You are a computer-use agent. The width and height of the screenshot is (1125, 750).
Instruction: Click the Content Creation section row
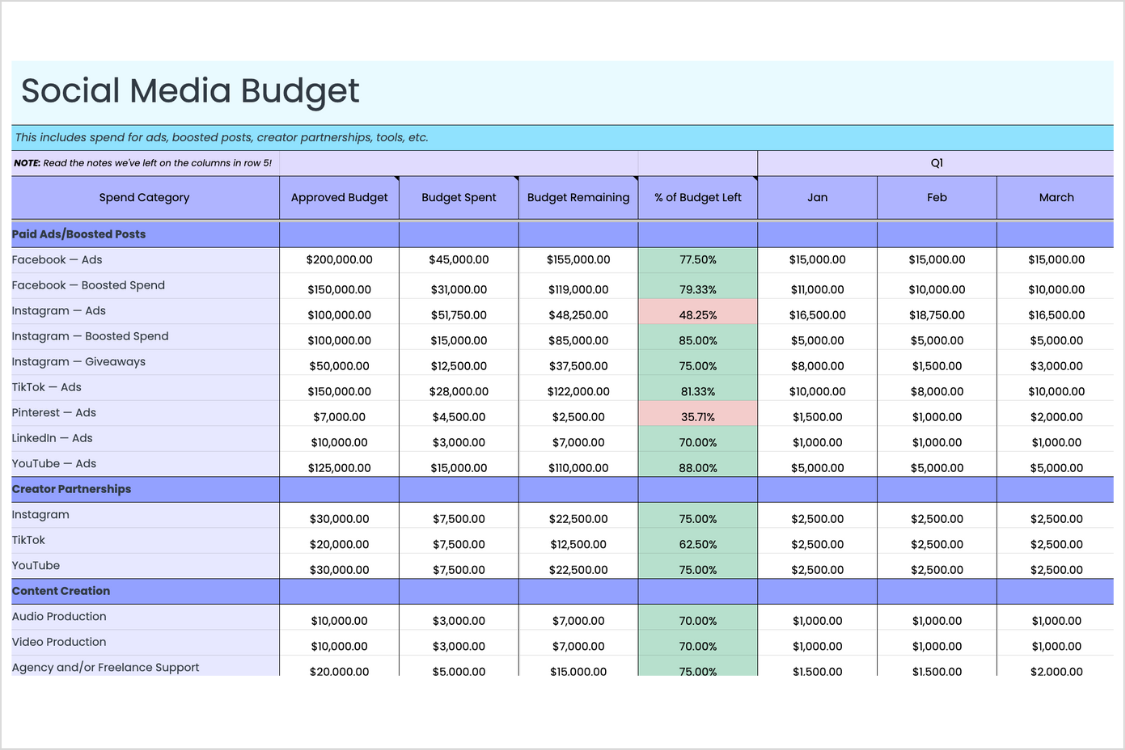tap(562, 591)
